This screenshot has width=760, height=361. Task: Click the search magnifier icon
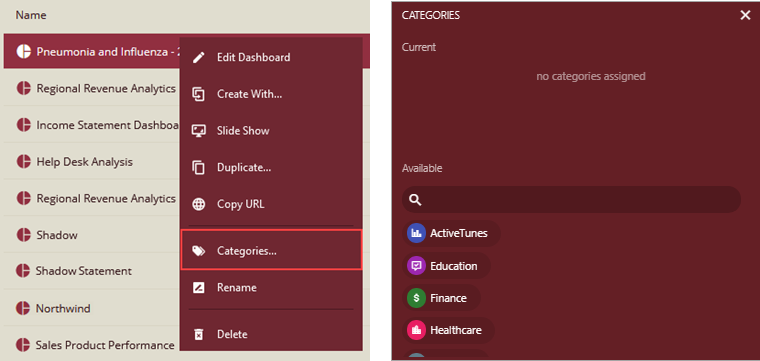(x=415, y=200)
